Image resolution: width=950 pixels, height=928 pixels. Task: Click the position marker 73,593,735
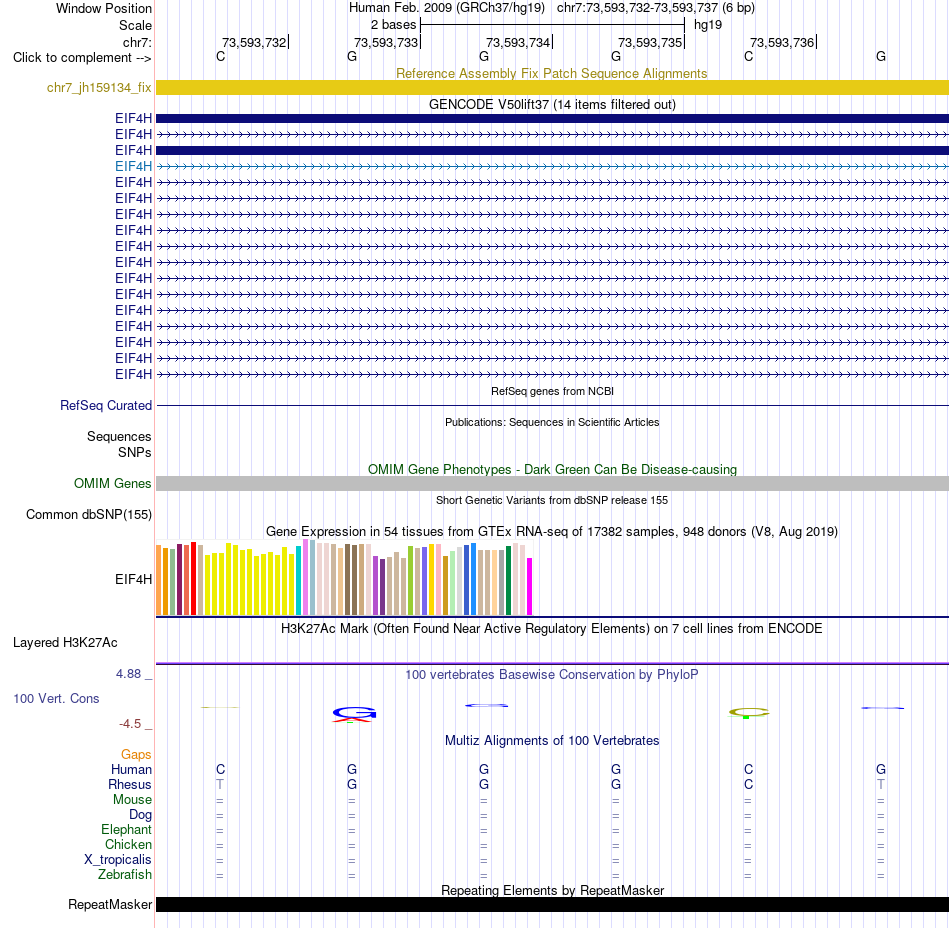[x=651, y=42]
